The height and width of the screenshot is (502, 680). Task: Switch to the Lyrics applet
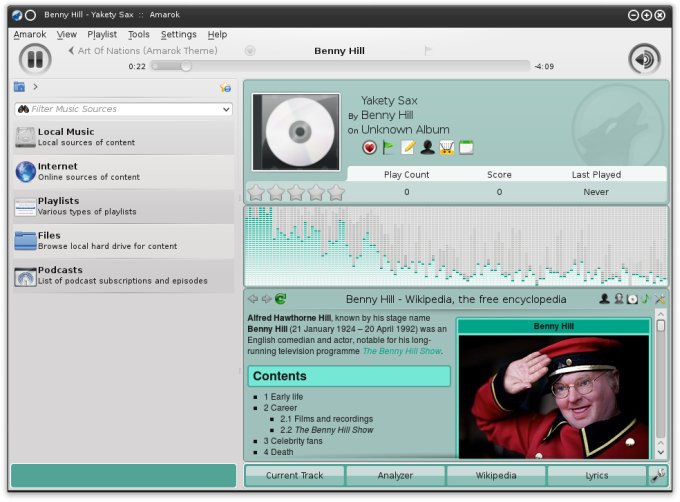597,476
